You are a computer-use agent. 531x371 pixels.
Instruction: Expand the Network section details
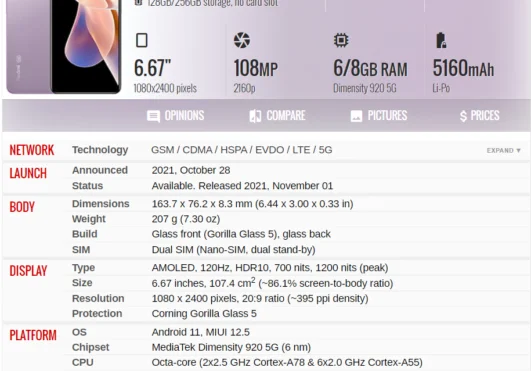(504, 150)
